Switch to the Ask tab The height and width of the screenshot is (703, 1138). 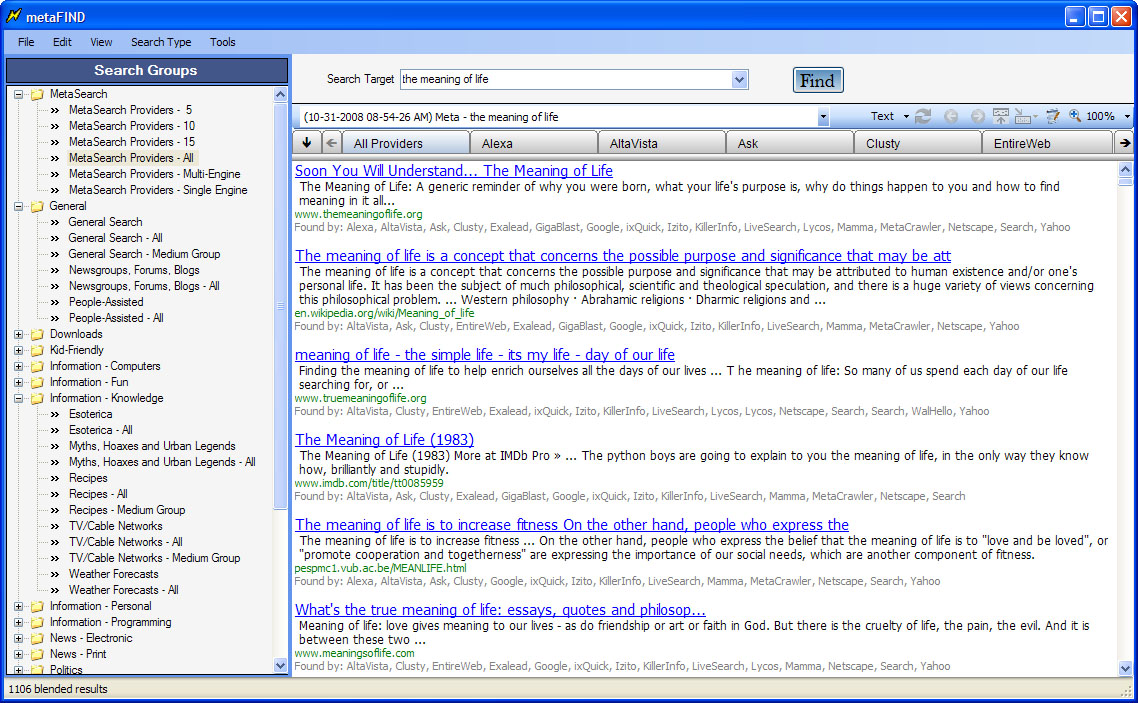[x=789, y=143]
